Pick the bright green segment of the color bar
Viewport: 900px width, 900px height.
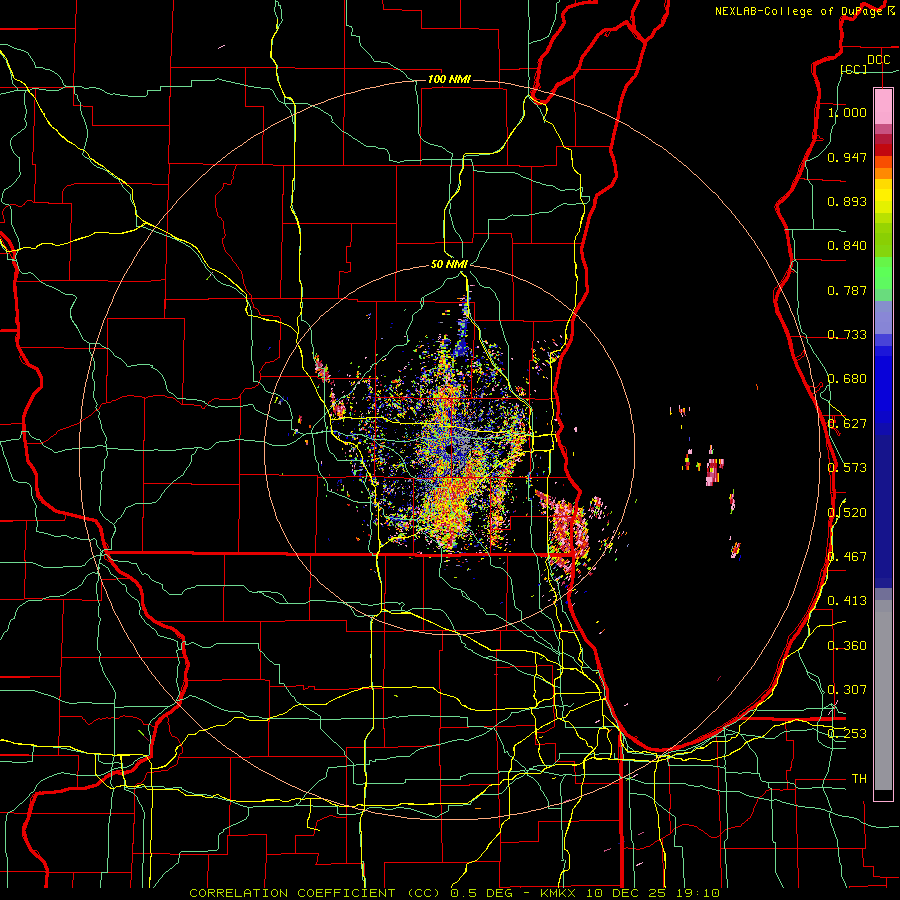click(883, 273)
